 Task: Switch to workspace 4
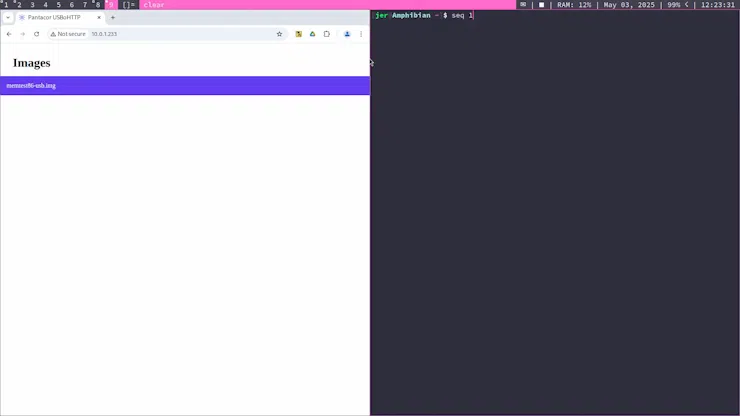[x=46, y=5]
